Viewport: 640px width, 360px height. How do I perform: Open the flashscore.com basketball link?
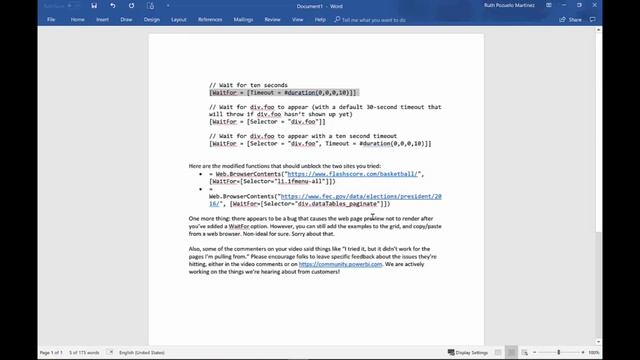point(353,174)
